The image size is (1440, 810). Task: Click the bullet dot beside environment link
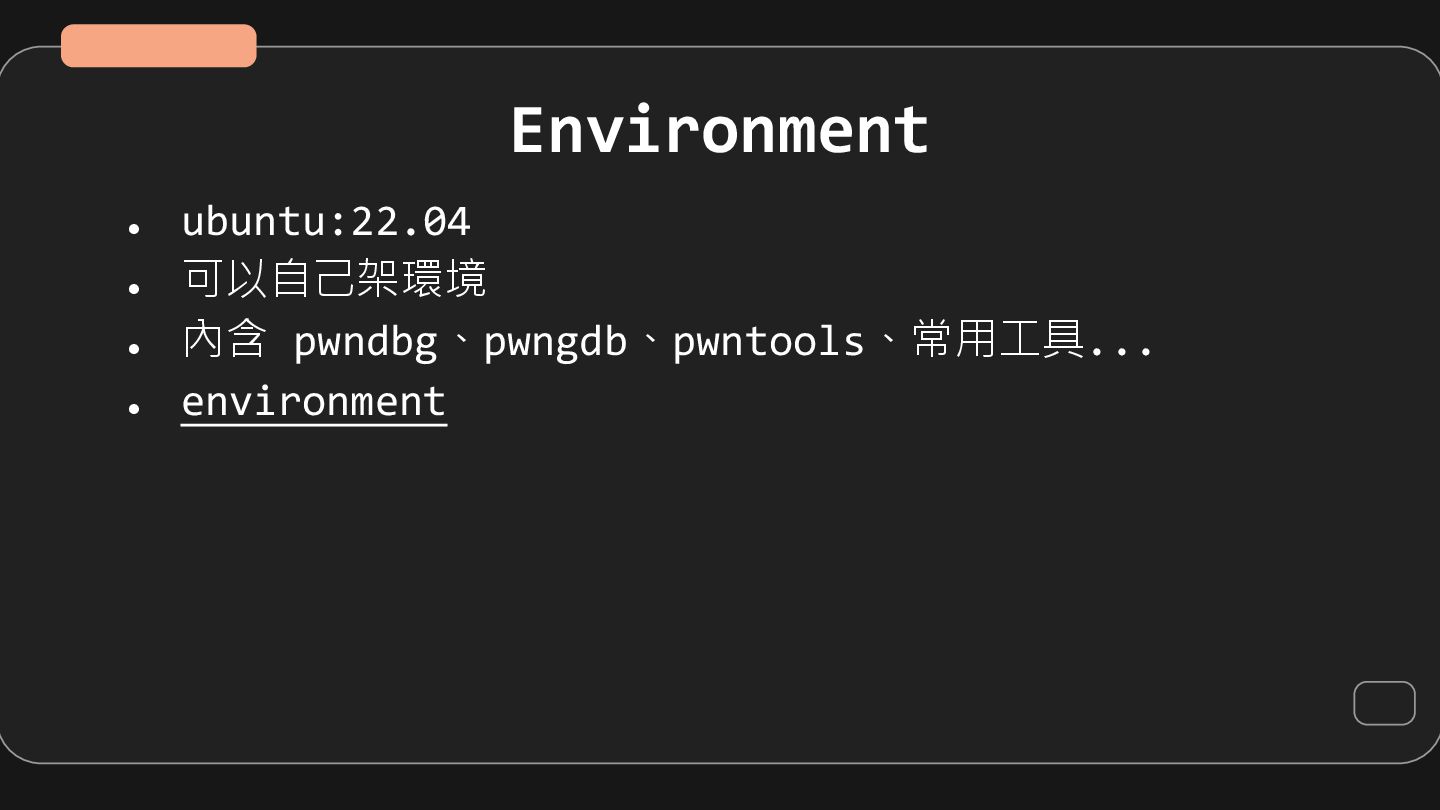point(134,408)
